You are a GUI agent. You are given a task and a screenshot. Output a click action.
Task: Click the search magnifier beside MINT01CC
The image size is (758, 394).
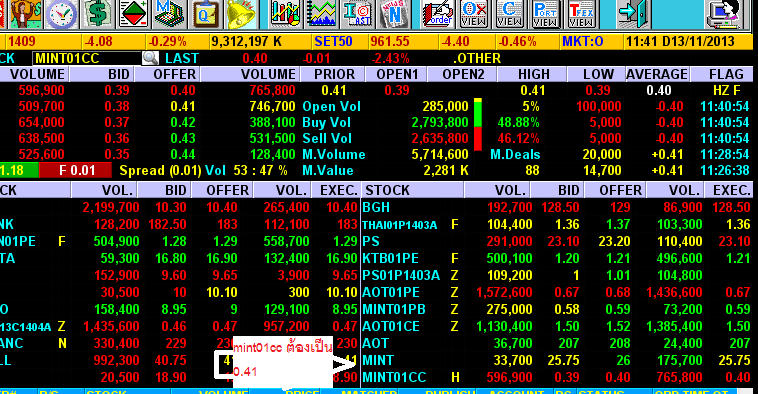click(x=150, y=58)
